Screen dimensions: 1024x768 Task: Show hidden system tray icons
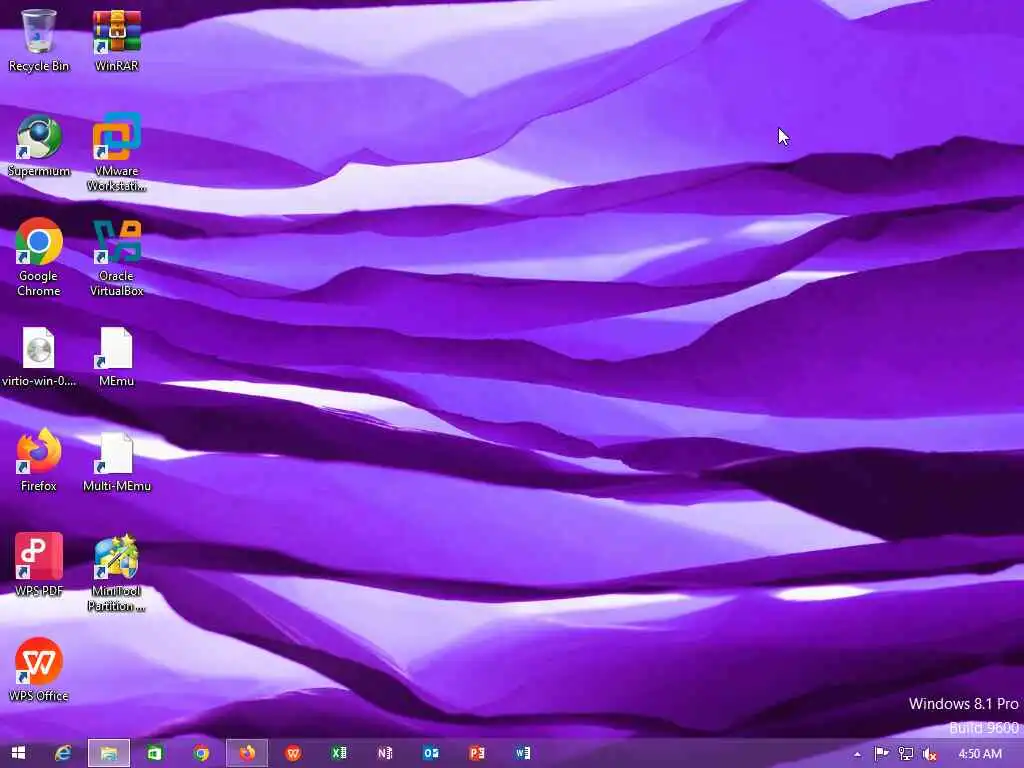(x=857, y=754)
